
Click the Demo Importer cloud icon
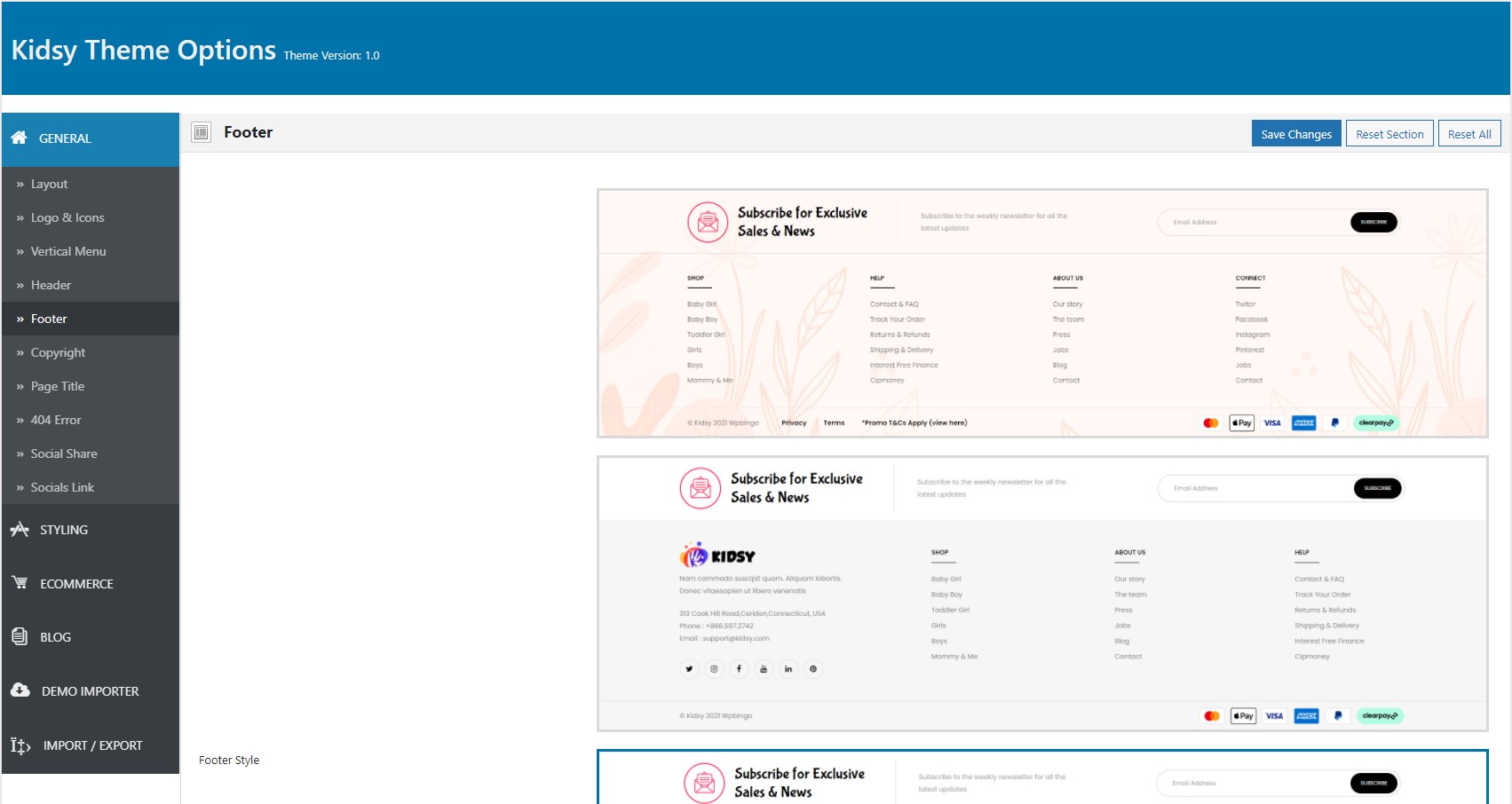tap(20, 690)
